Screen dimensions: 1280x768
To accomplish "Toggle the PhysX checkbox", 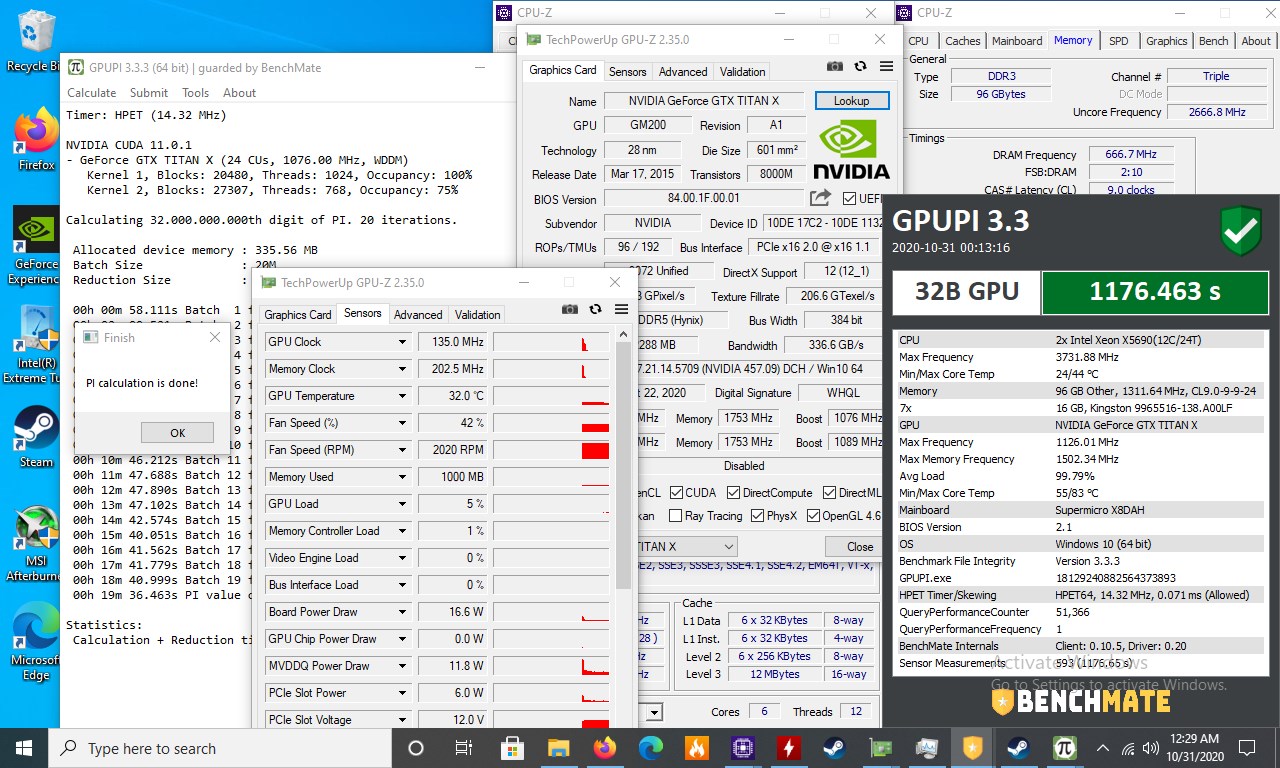I will tap(756, 516).
